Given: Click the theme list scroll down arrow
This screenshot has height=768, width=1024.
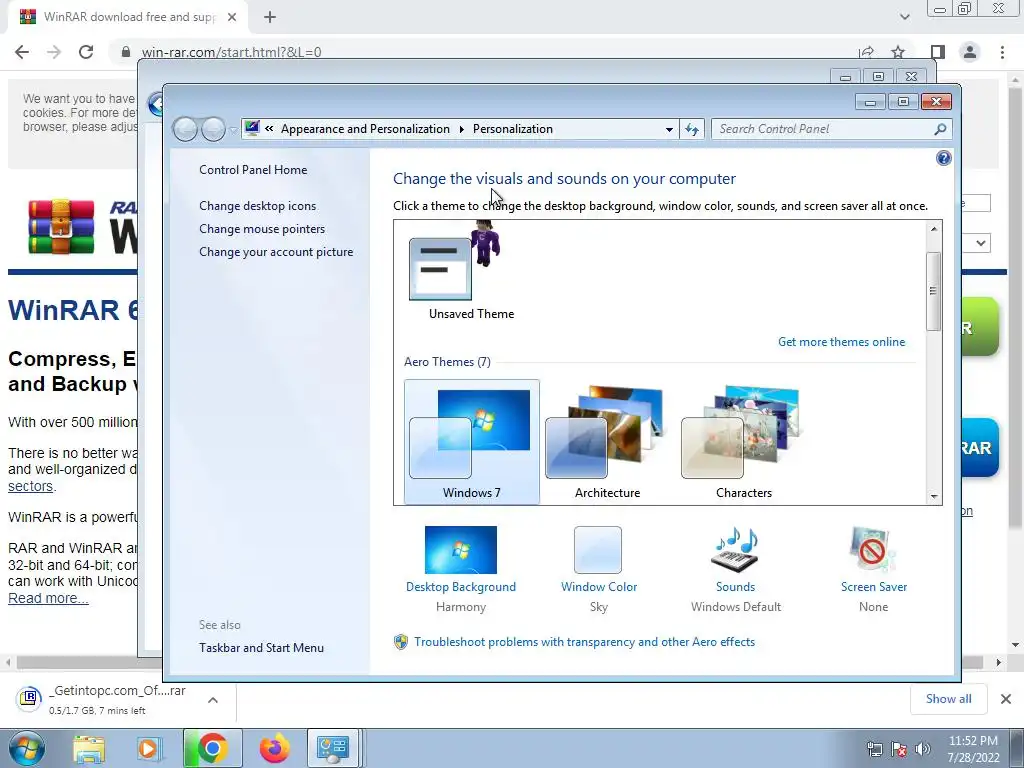Looking at the screenshot, I should click(x=934, y=497).
